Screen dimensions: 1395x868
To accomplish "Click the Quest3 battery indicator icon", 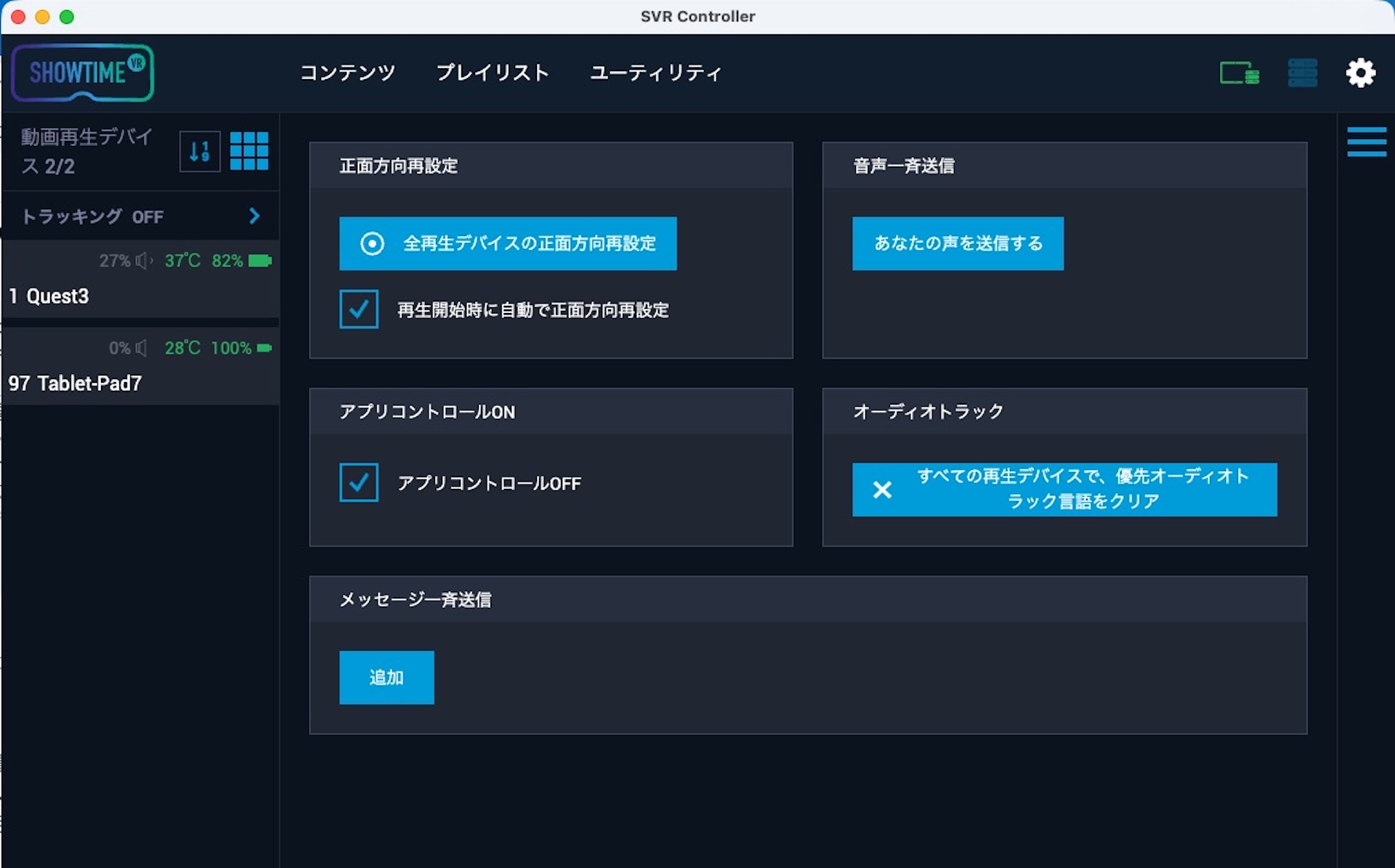I will click(260, 261).
